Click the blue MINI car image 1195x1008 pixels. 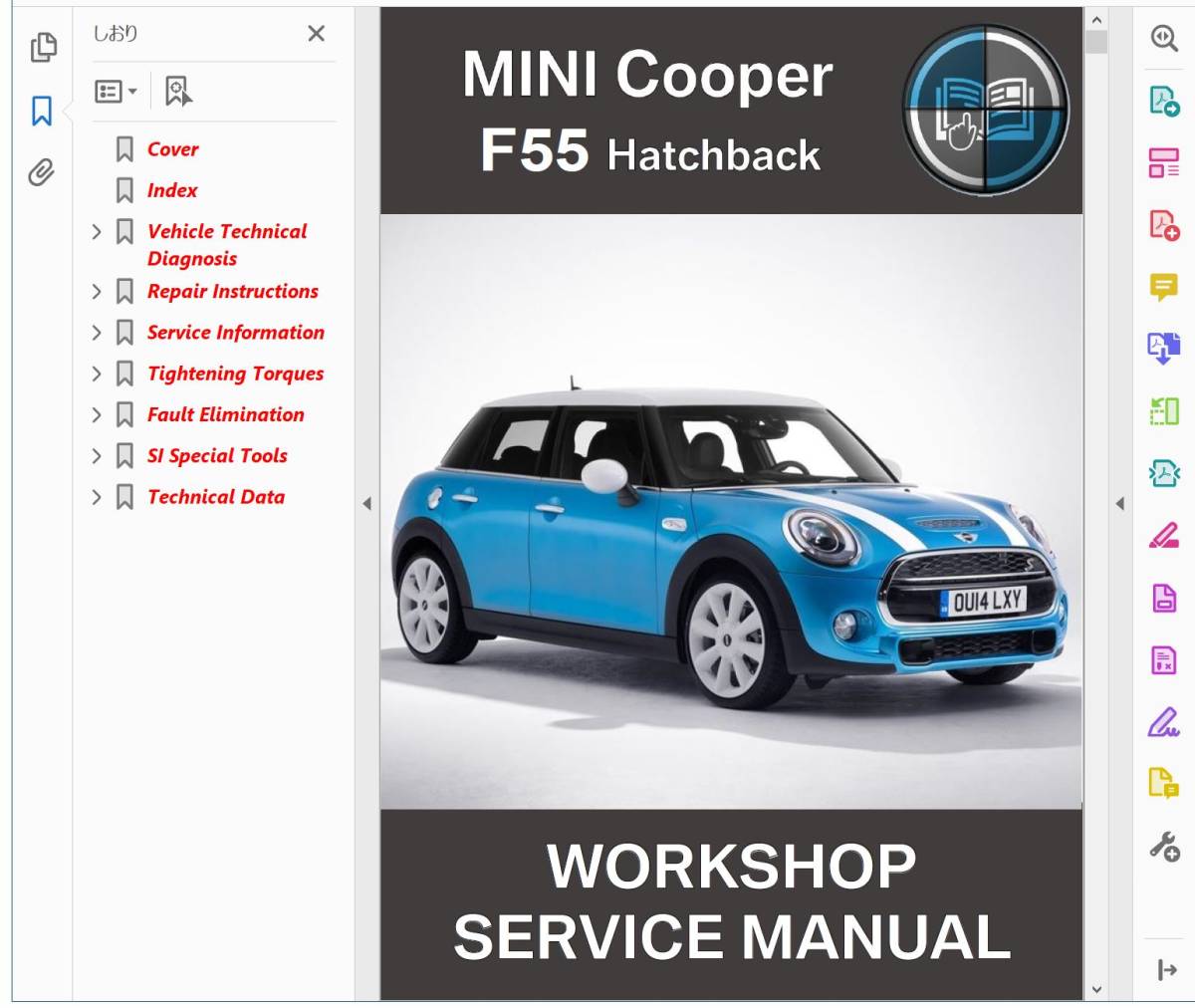point(730,546)
